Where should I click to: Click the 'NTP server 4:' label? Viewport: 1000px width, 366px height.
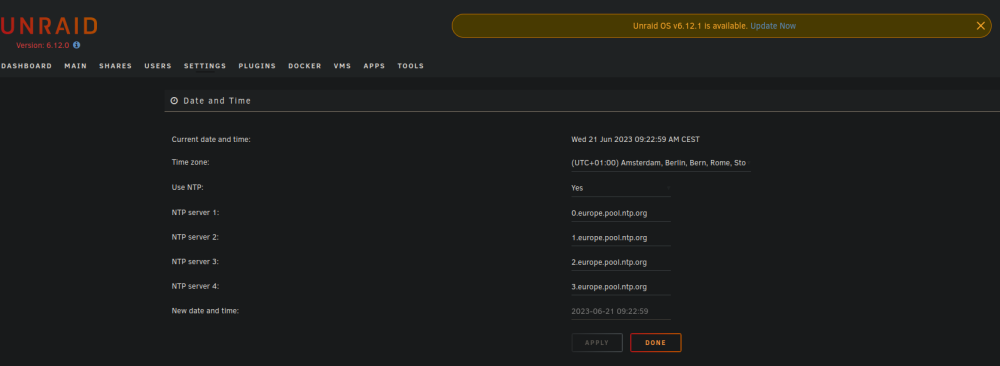pyautogui.click(x=195, y=286)
